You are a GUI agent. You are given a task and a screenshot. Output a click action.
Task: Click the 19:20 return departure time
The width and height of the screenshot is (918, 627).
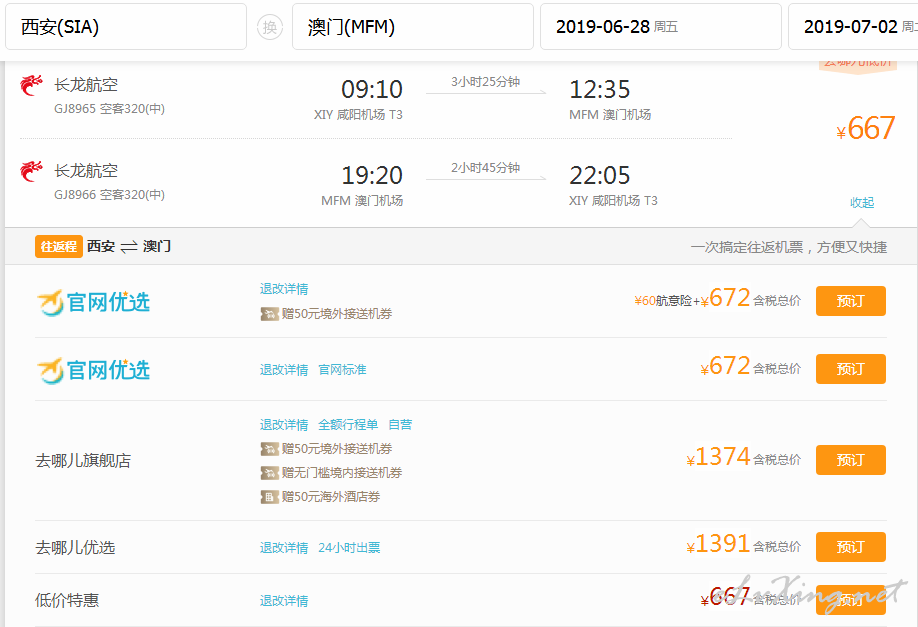(x=372, y=176)
